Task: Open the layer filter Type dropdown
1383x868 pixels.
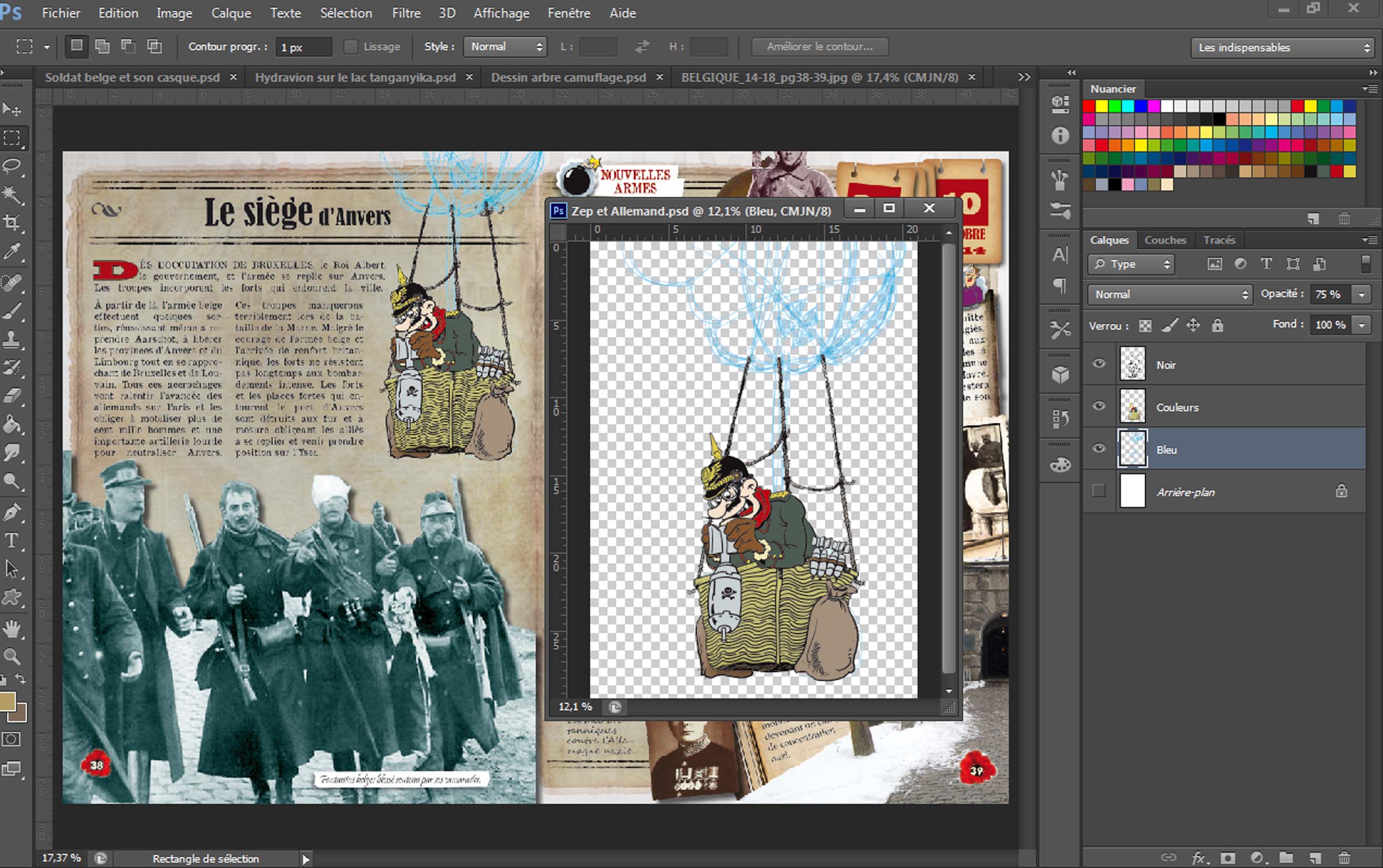Action: [x=1131, y=264]
